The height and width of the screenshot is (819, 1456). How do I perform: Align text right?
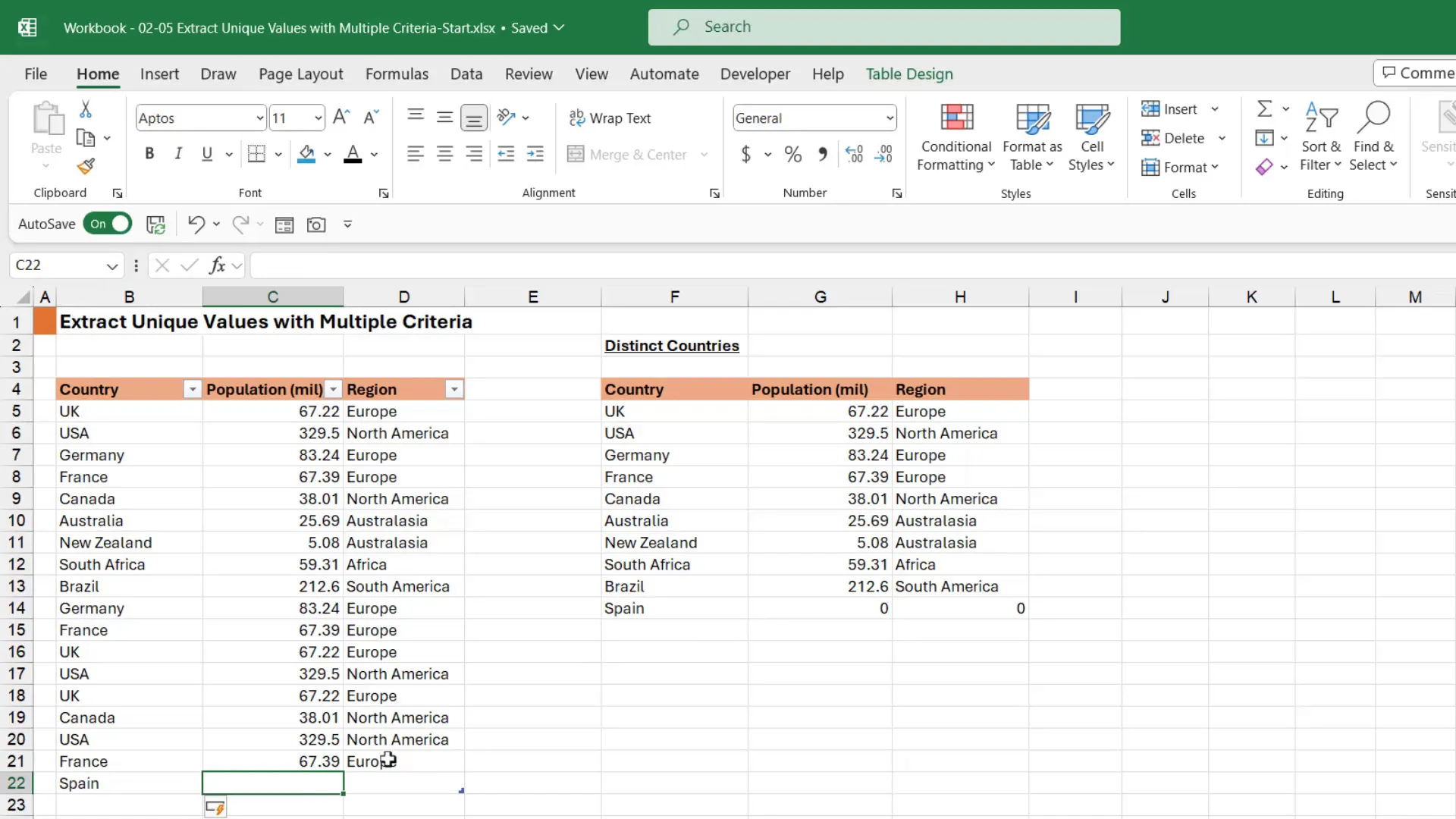click(474, 154)
